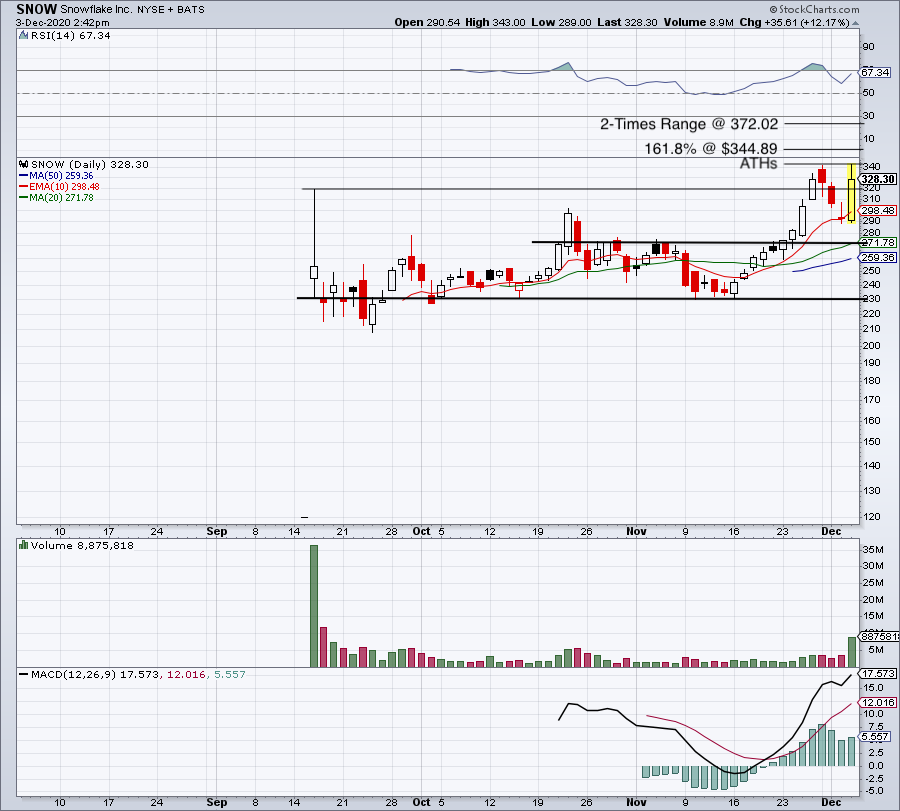Click the 67.34 RSI value tag on axis
Screen dimensions: 900x811
(x=875, y=72)
